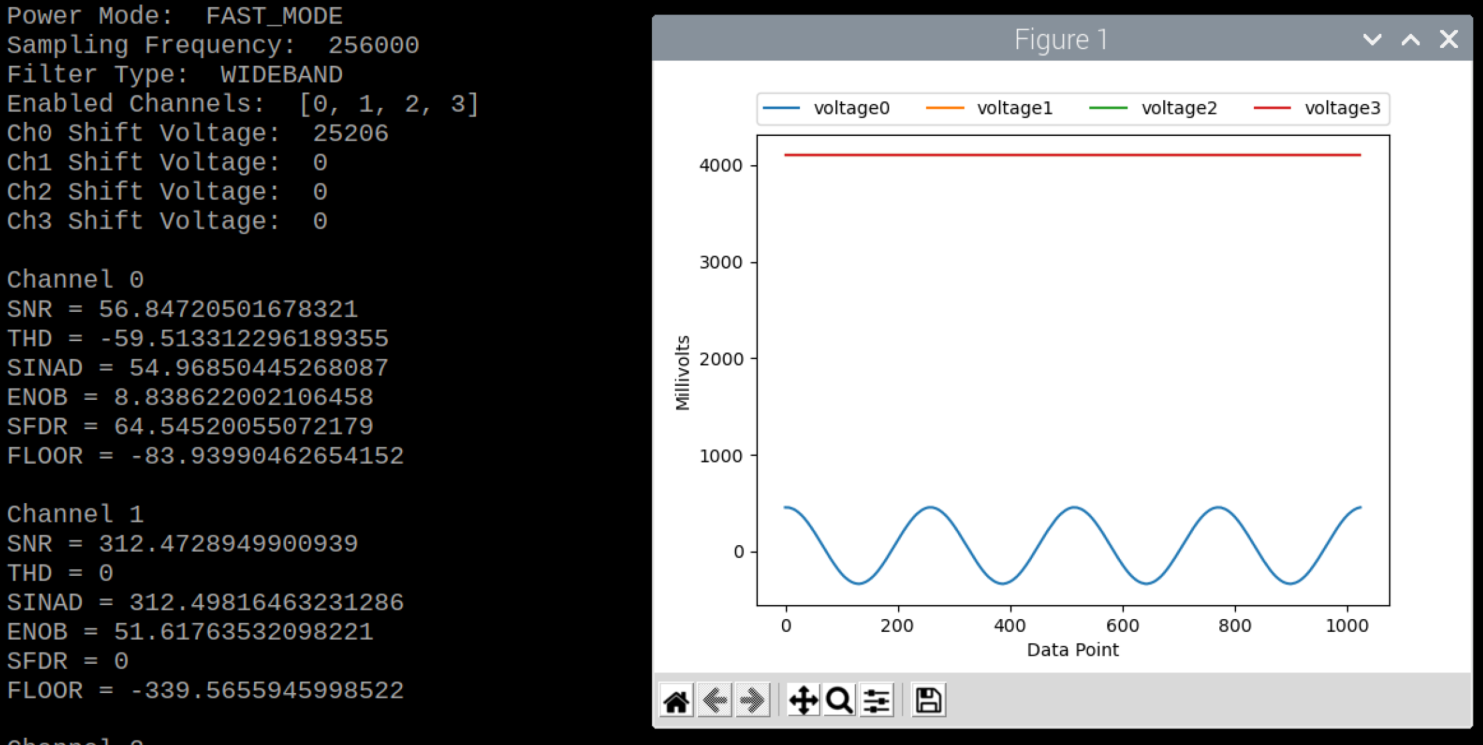Maximize Figure 1 using the up chevron
This screenshot has height=745, width=1483.
coord(1410,39)
